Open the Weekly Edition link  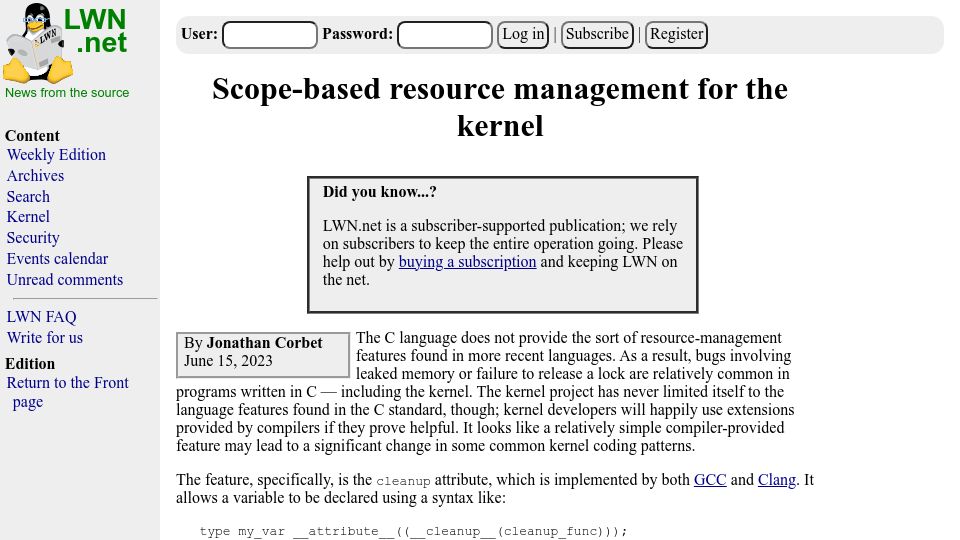pos(56,155)
